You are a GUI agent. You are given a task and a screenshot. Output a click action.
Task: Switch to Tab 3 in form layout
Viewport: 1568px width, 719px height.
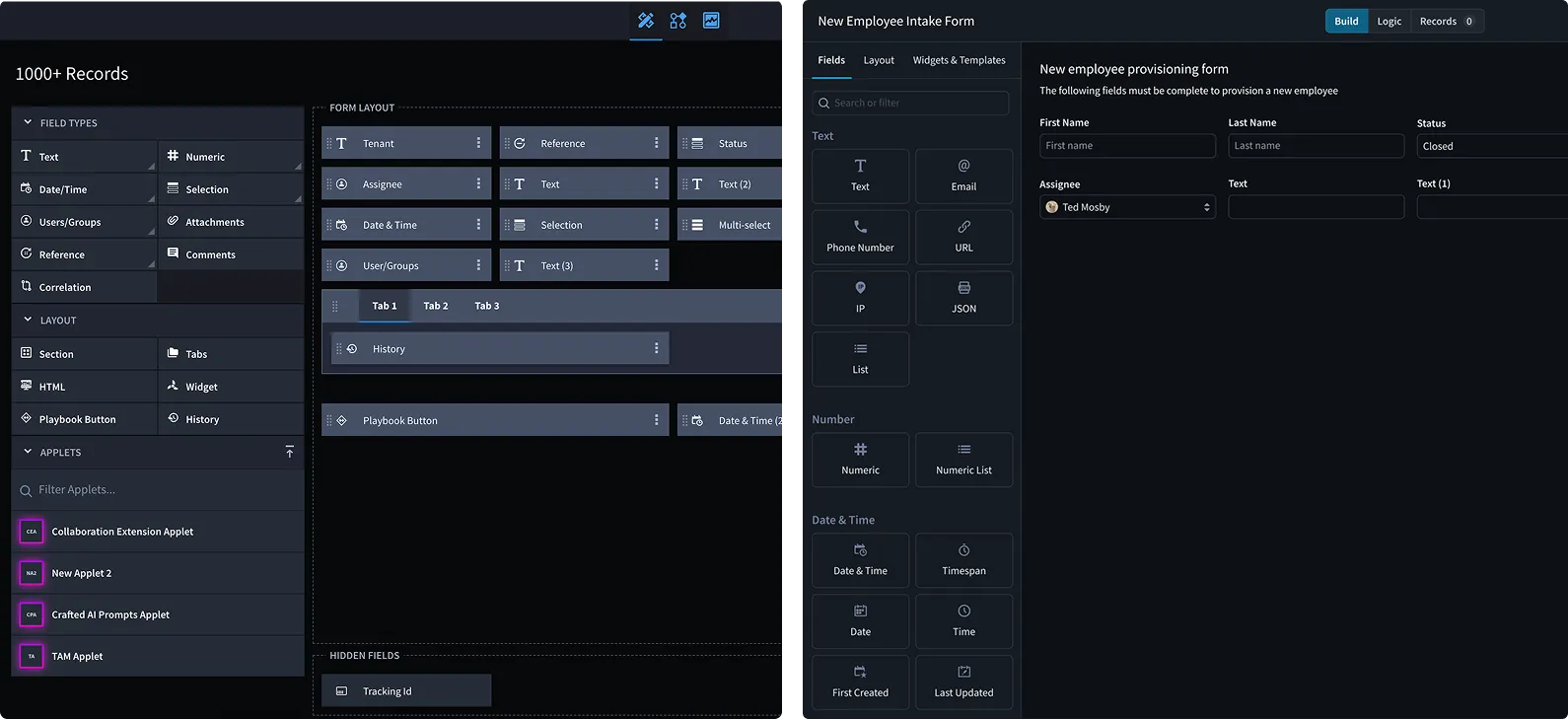tap(487, 306)
